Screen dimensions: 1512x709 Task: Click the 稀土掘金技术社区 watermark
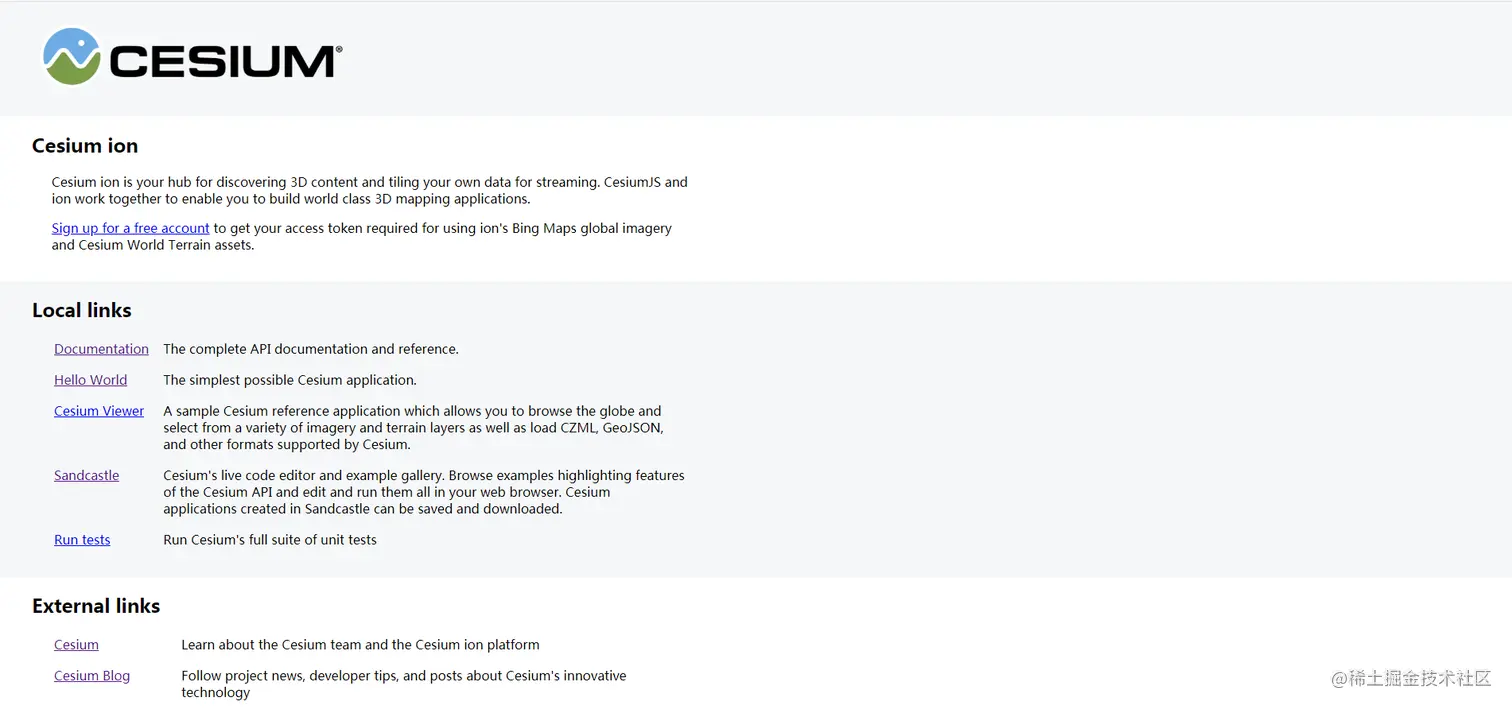tap(1411, 678)
